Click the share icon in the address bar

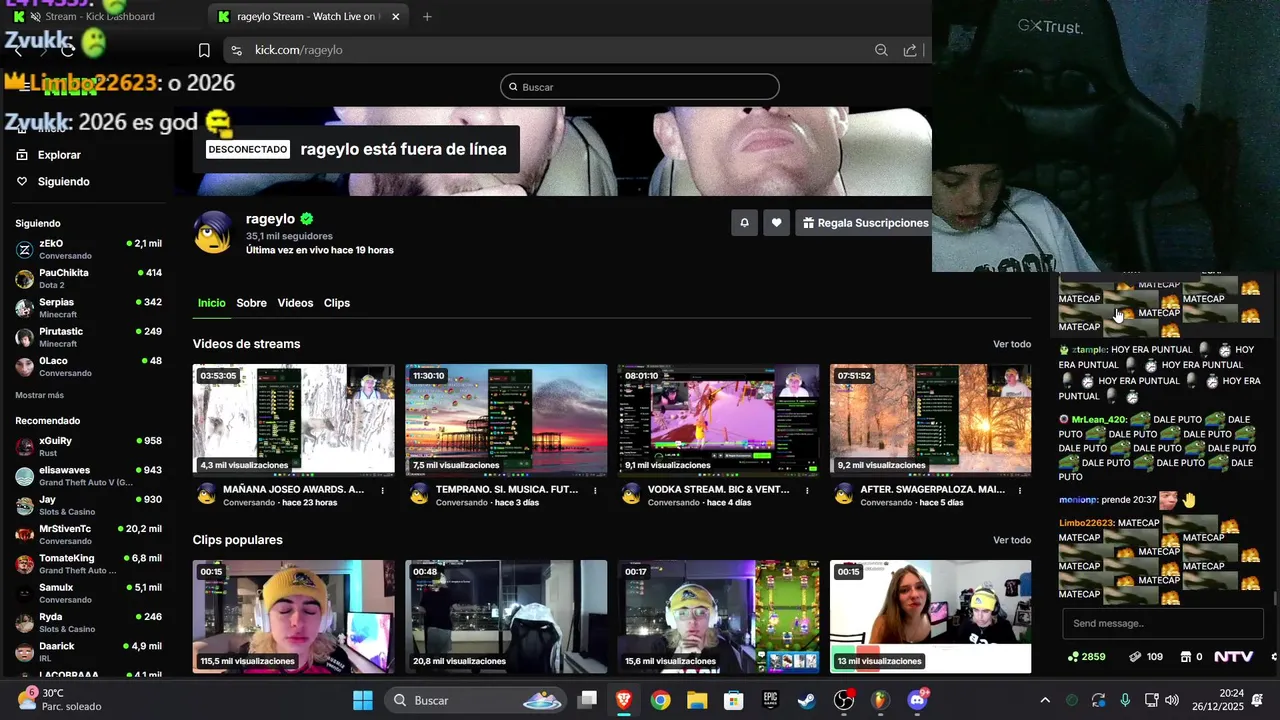pyautogui.click(x=910, y=50)
